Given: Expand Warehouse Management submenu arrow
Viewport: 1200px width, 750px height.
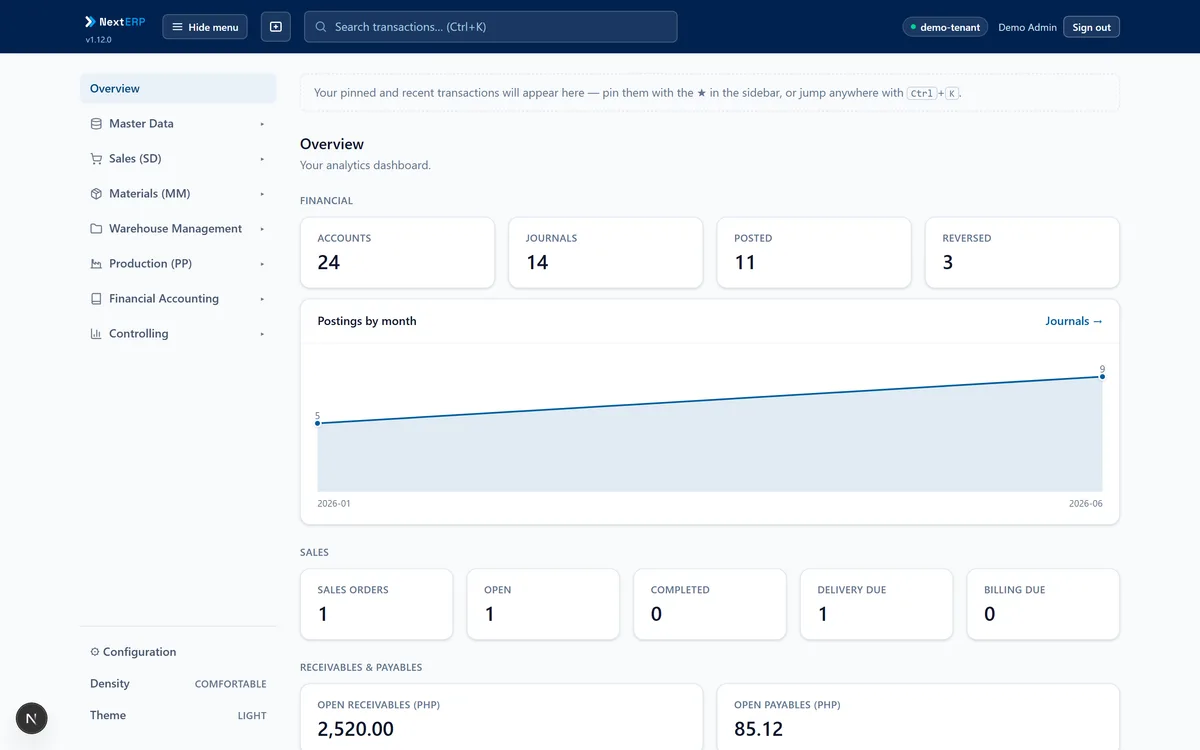Looking at the screenshot, I should click(262, 229).
